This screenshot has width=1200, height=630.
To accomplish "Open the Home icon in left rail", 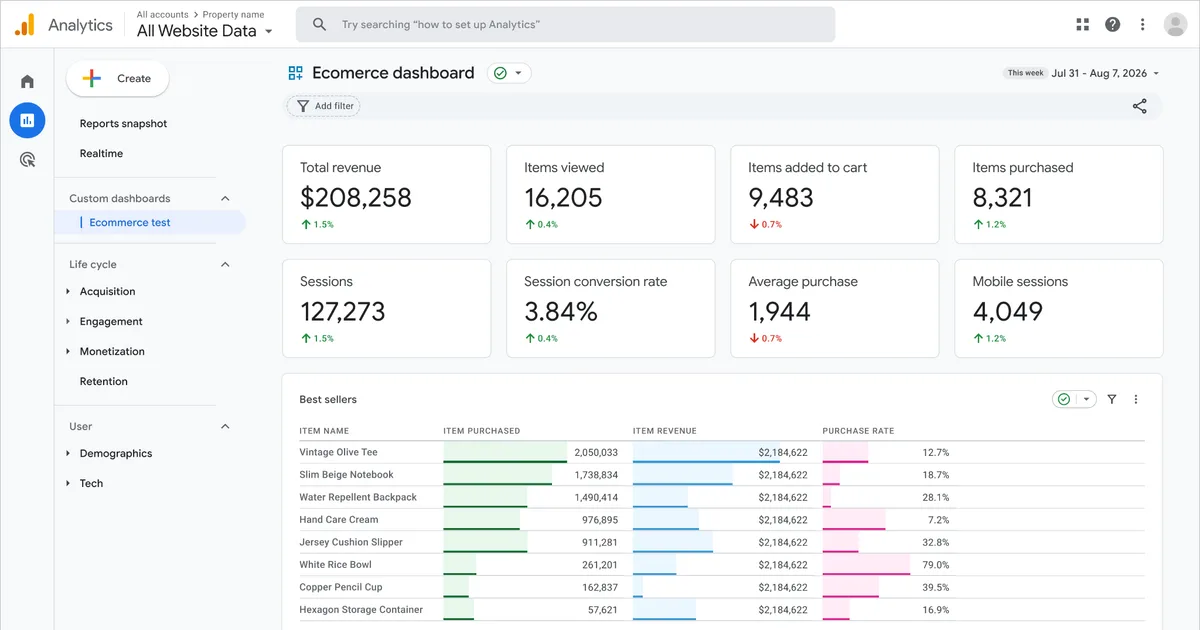I will point(27,82).
